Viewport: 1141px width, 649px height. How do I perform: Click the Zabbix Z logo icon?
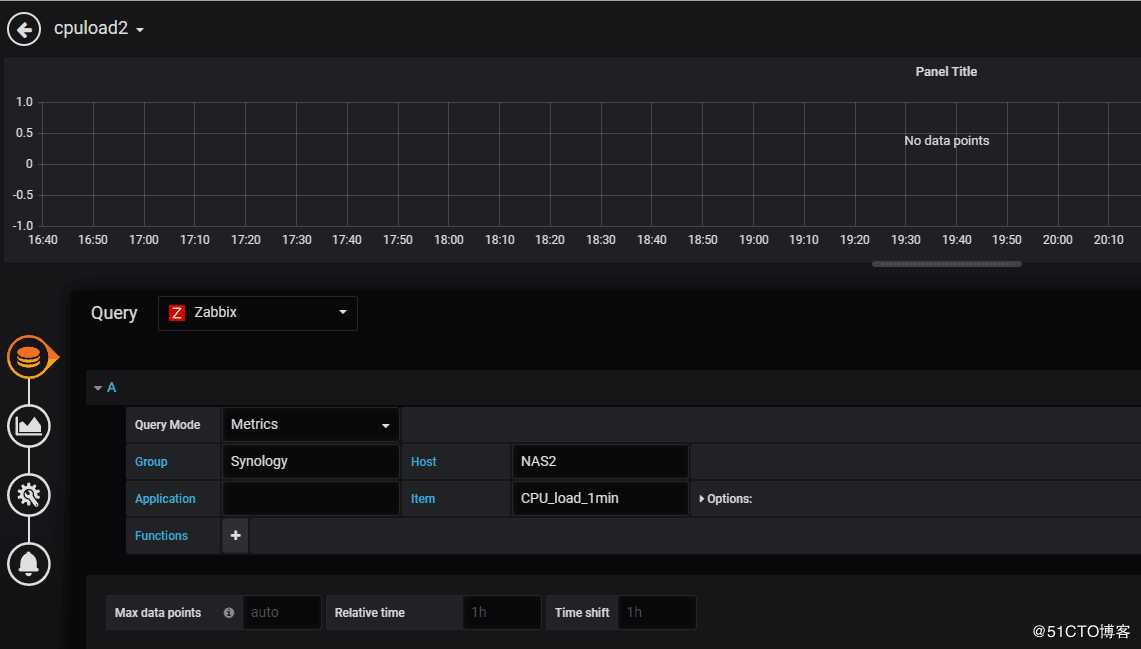pyautogui.click(x=177, y=313)
